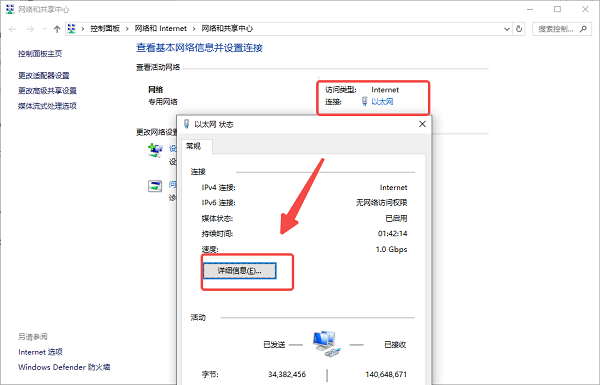Click the 1.0 Gbps speed value

click(x=391, y=250)
